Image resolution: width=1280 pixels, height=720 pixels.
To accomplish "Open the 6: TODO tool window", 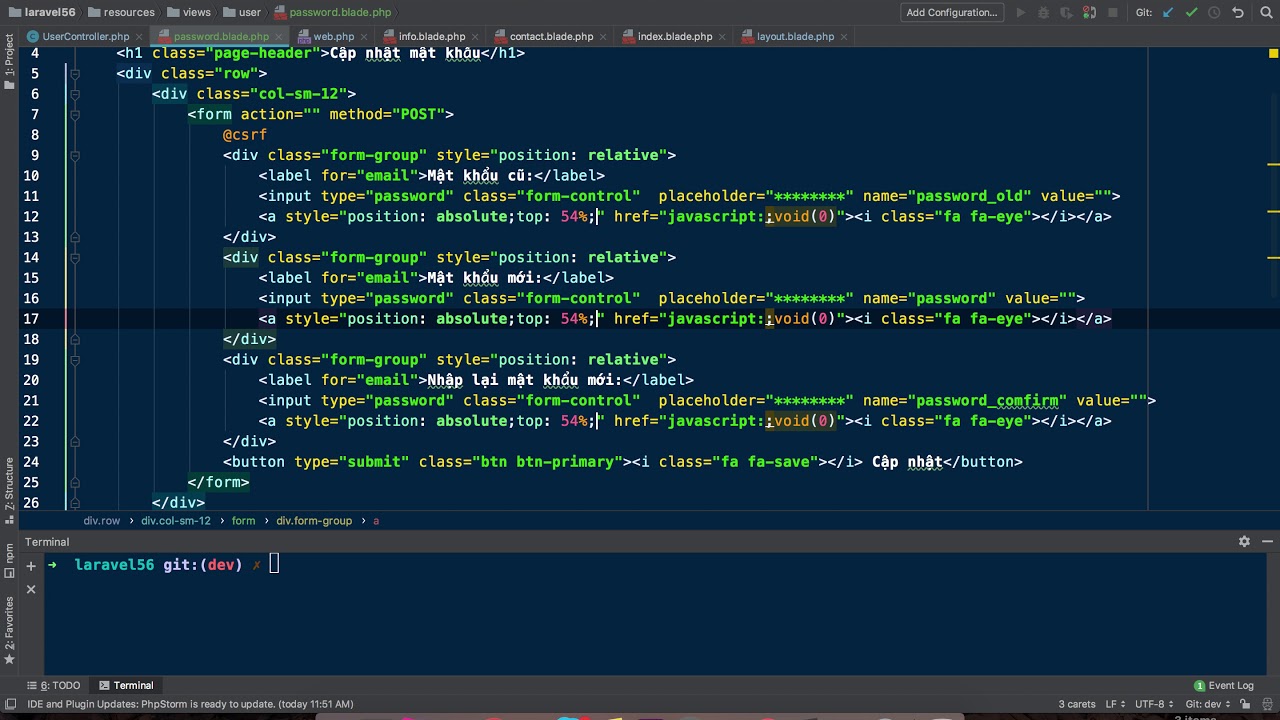I will point(54,686).
